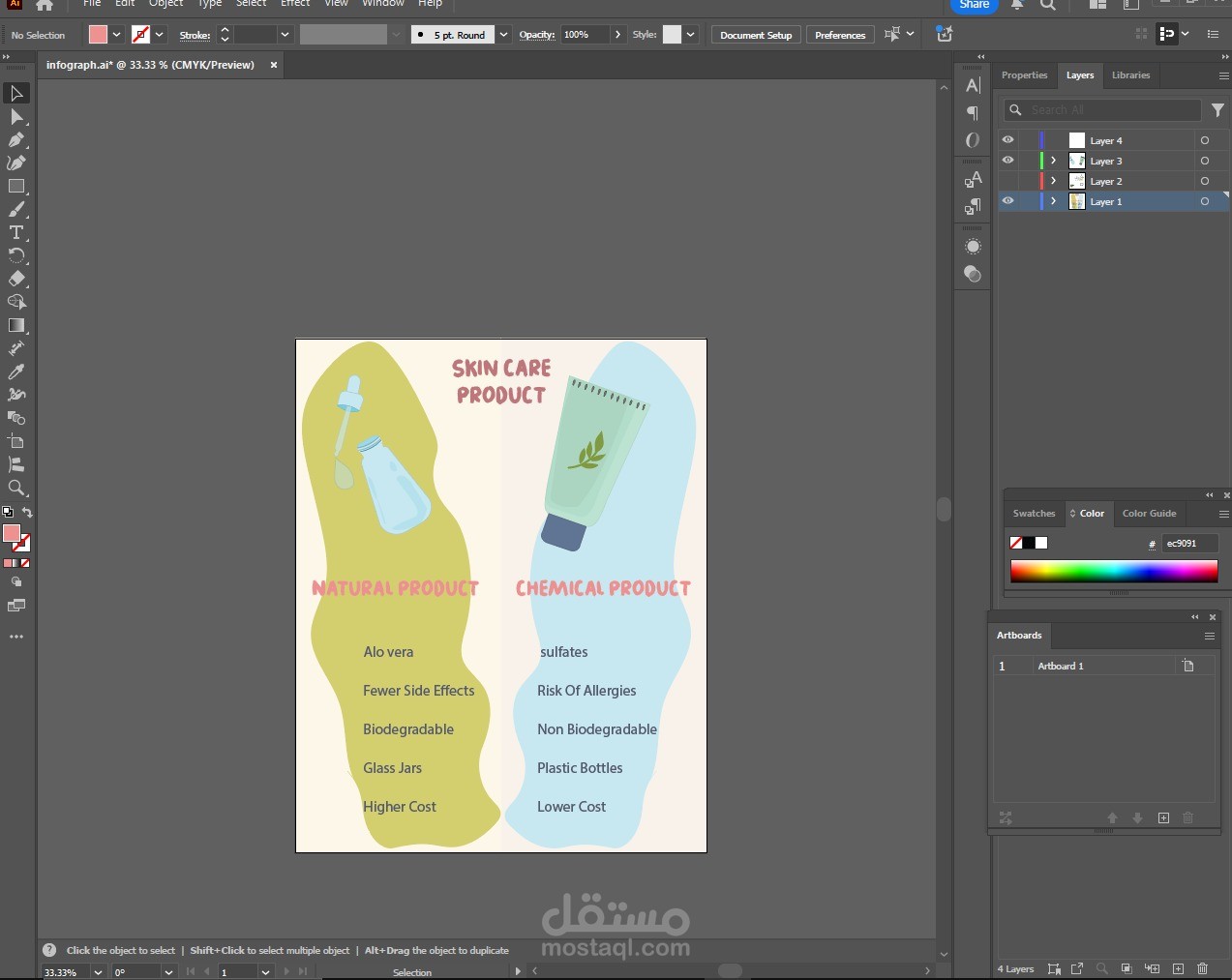This screenshot has height=980, width=1232.
Task: Switch to the Properties tab
Action: tap(1024, 75)
